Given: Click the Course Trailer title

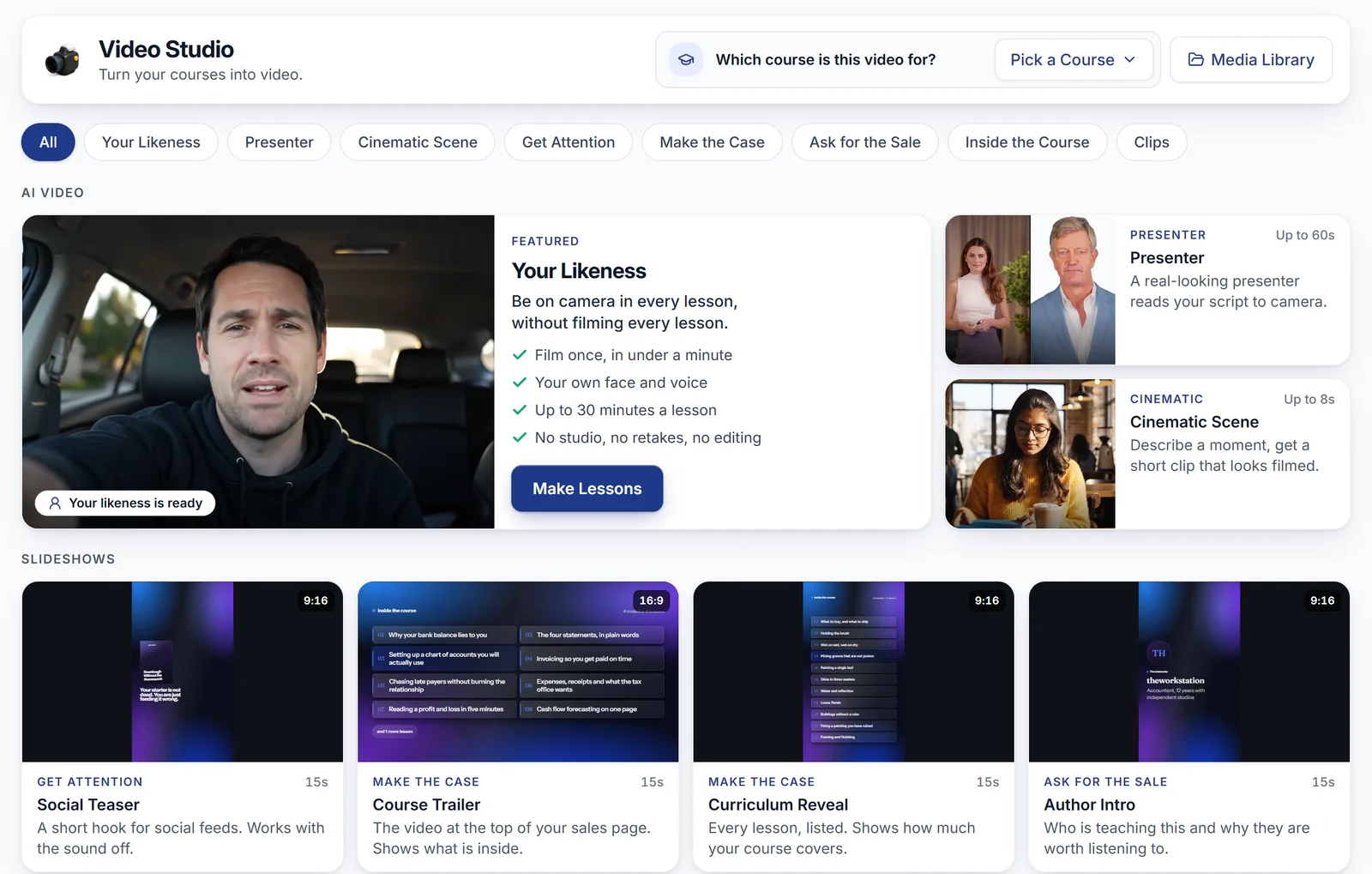Looking at the screenshot, I should pyautogui.click(x=426, y=805).
